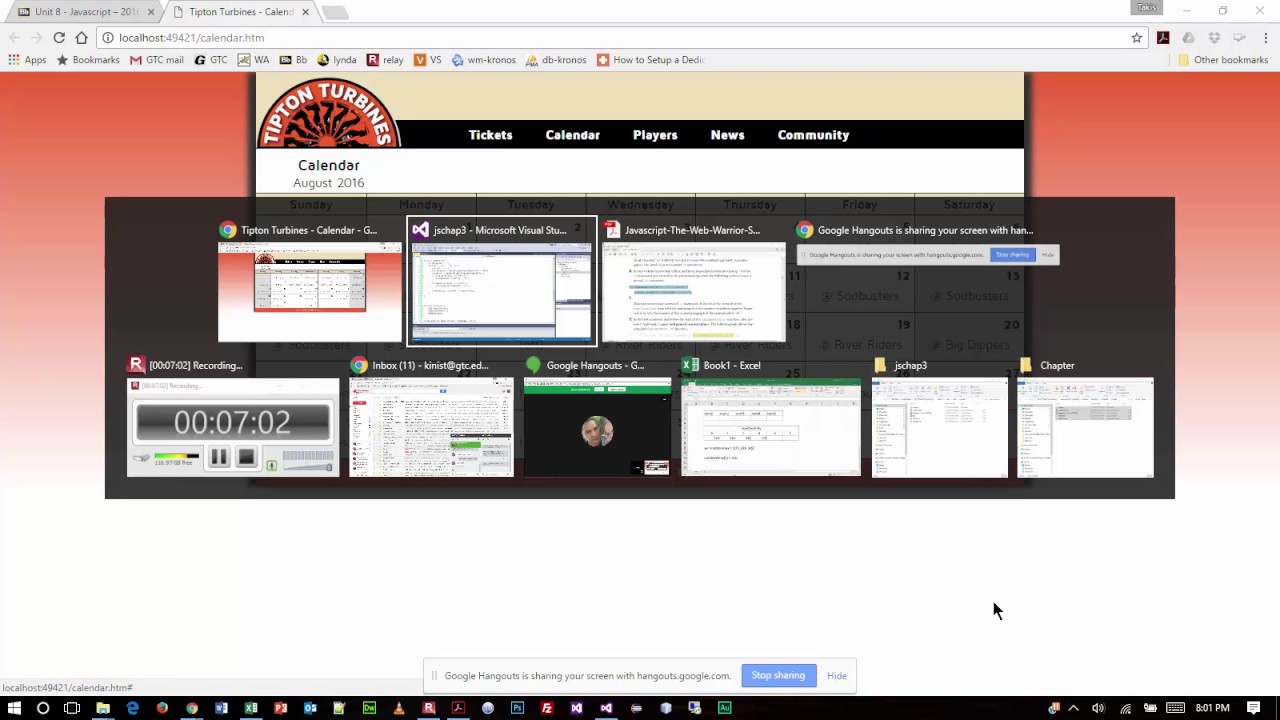Viewport: 1280px width, 720px height.
Task: Click the address bar URL field
Action: pyautogui.click(x=620, y=38)
